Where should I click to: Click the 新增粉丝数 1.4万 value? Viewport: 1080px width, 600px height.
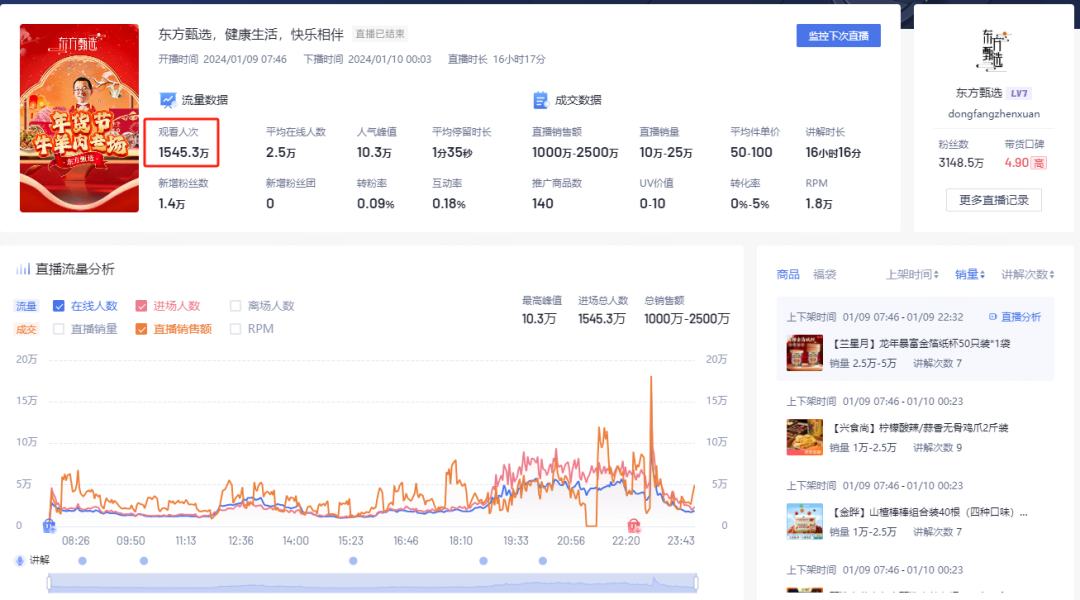(172, 204)
